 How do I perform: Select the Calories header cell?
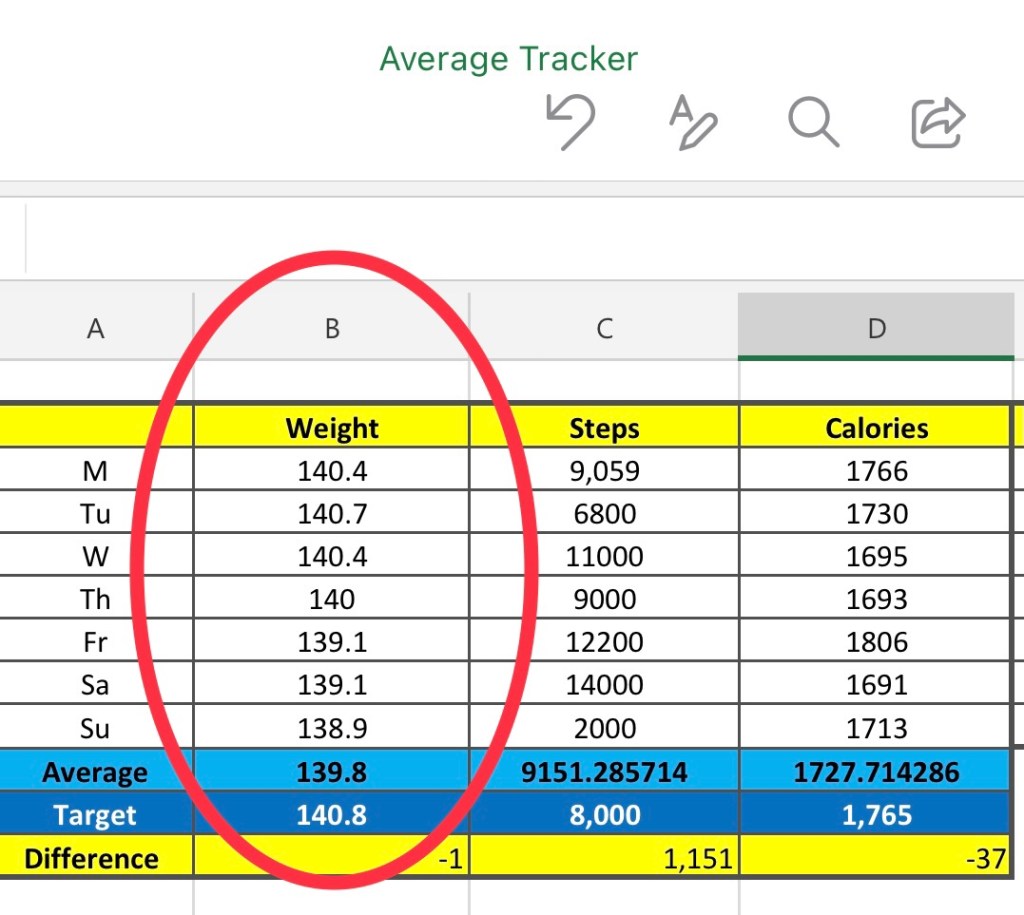click(x=876, y=428)
